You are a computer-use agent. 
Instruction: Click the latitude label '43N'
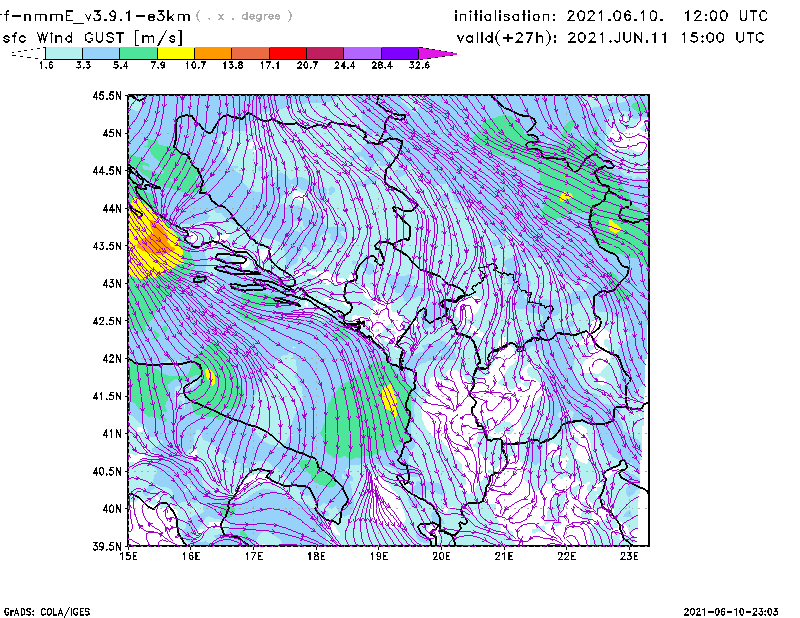click(x=112, y=283)
